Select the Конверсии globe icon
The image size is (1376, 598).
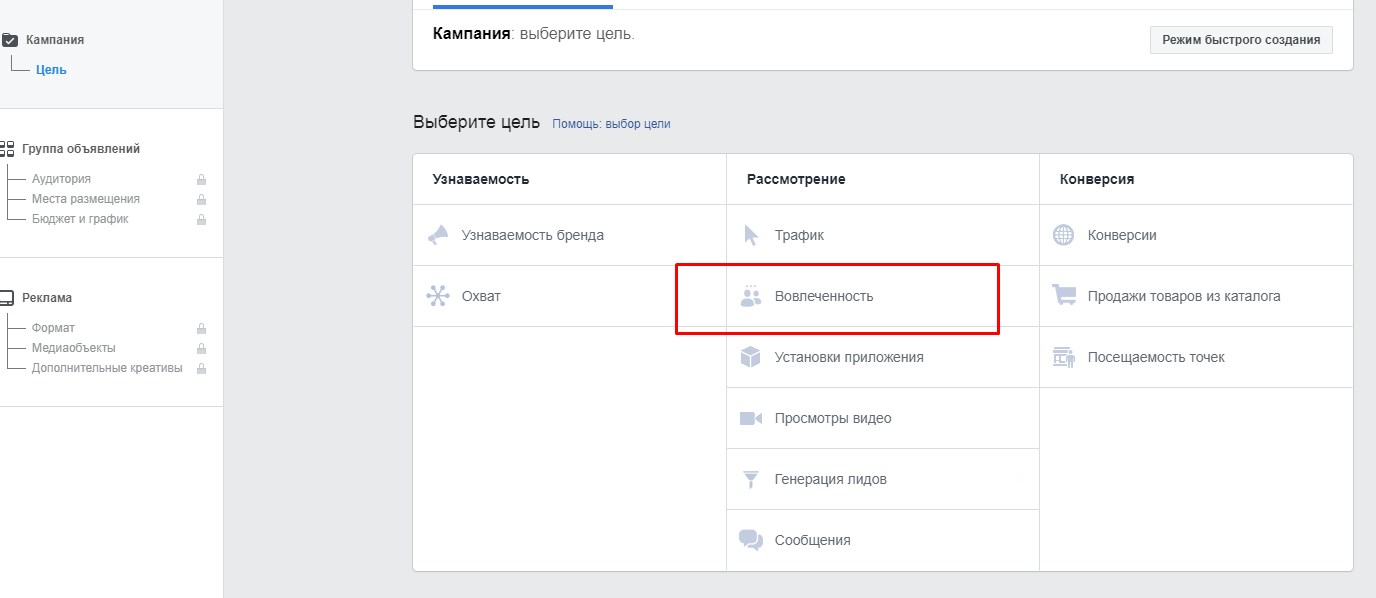[1064, 235]
